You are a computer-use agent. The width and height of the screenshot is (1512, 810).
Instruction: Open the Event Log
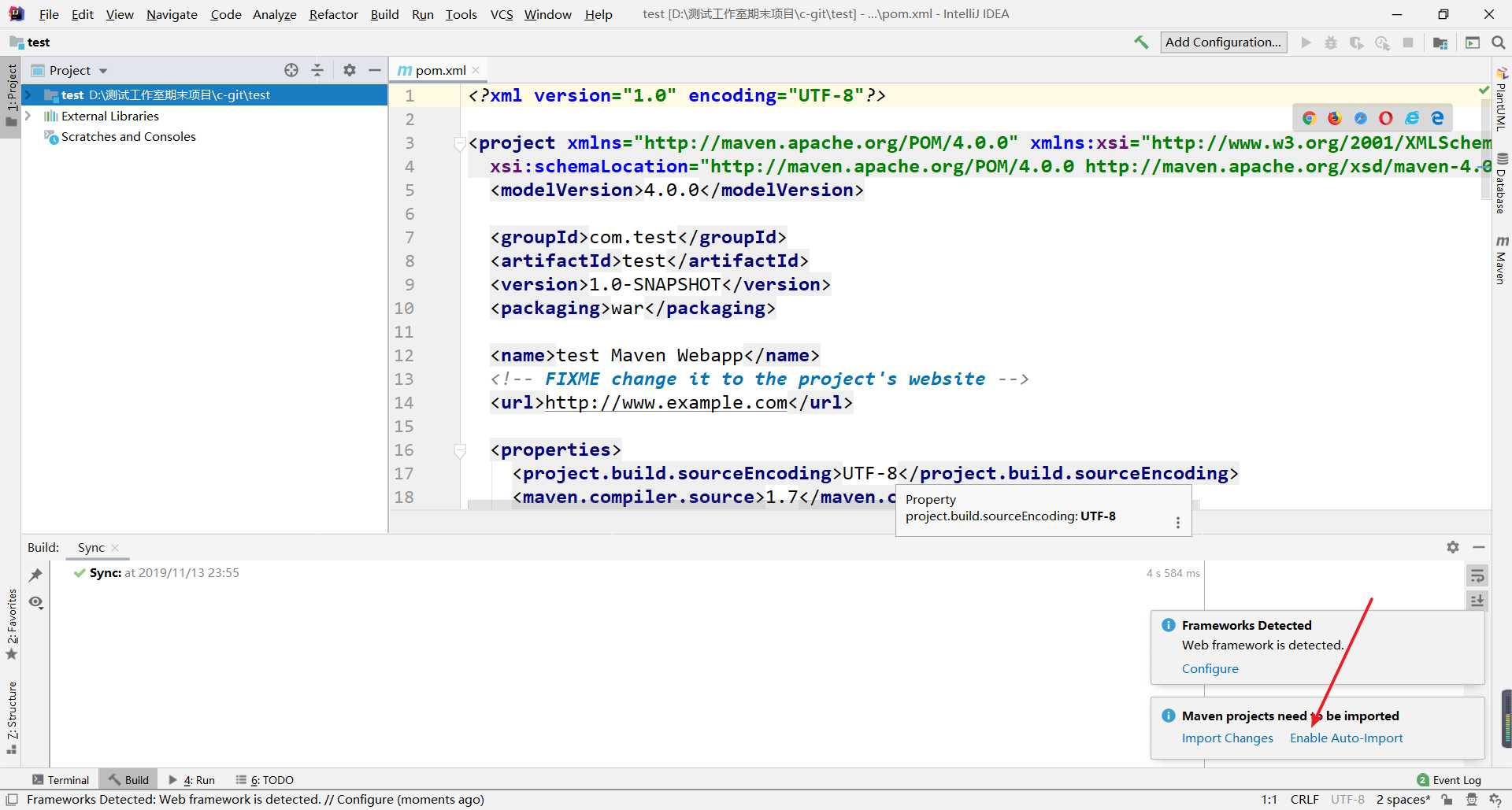coord(1449,780)
